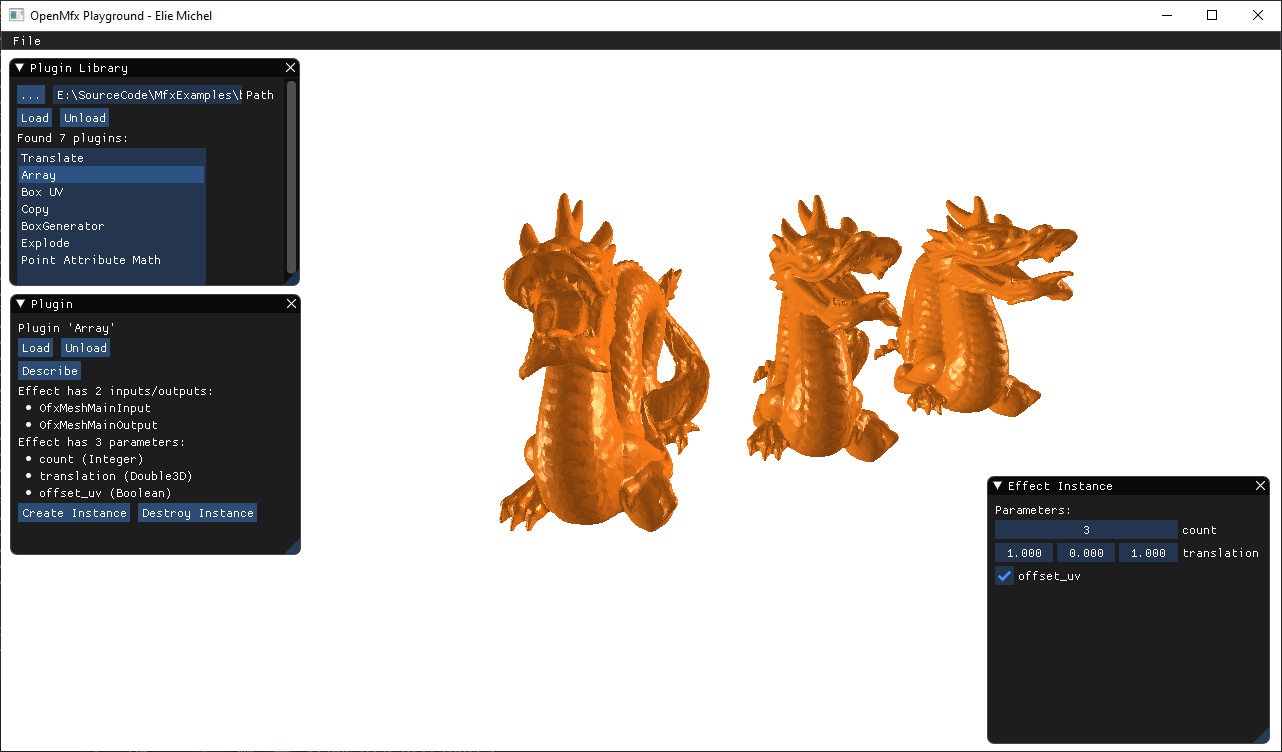Close the Plugin panel
This screenshot has width=1282, height=752.
pyautogui.click(x=291, y=304)
